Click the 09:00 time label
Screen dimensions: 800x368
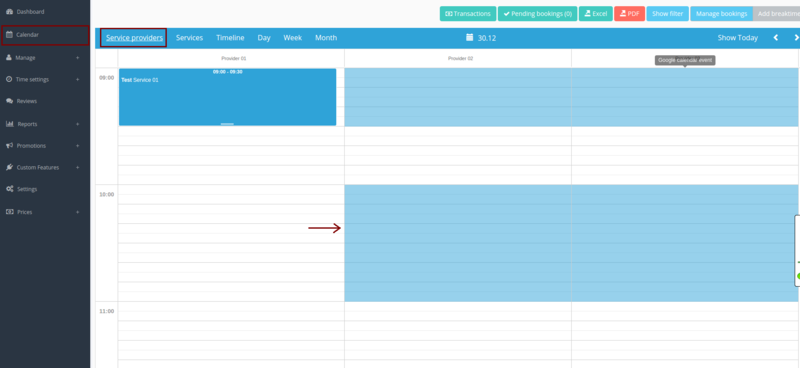(x=107, y=78)
